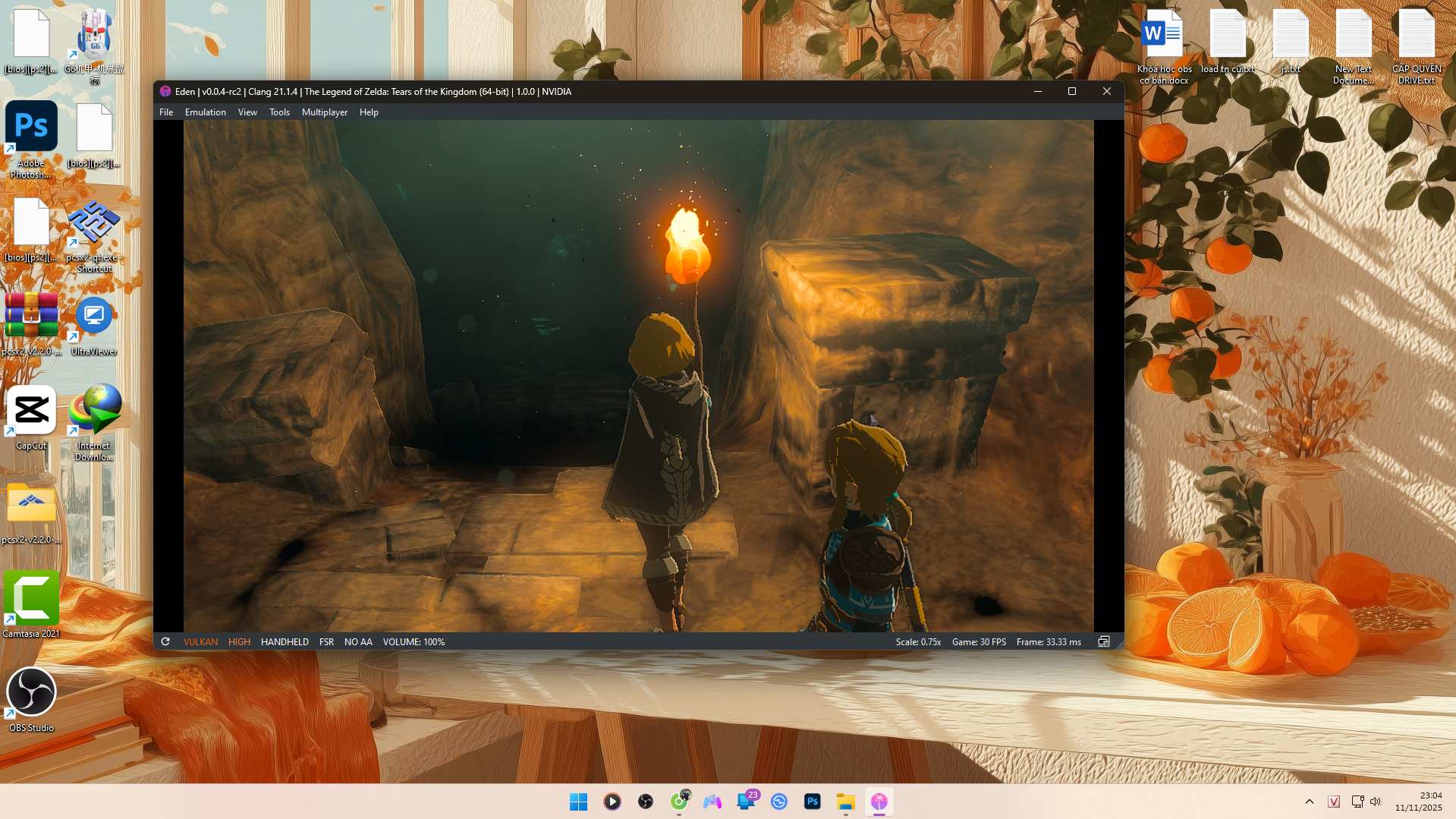Click HIGH to change GPU accuracy
Screen dimensions: 1456x819
[x=239, y=641]
